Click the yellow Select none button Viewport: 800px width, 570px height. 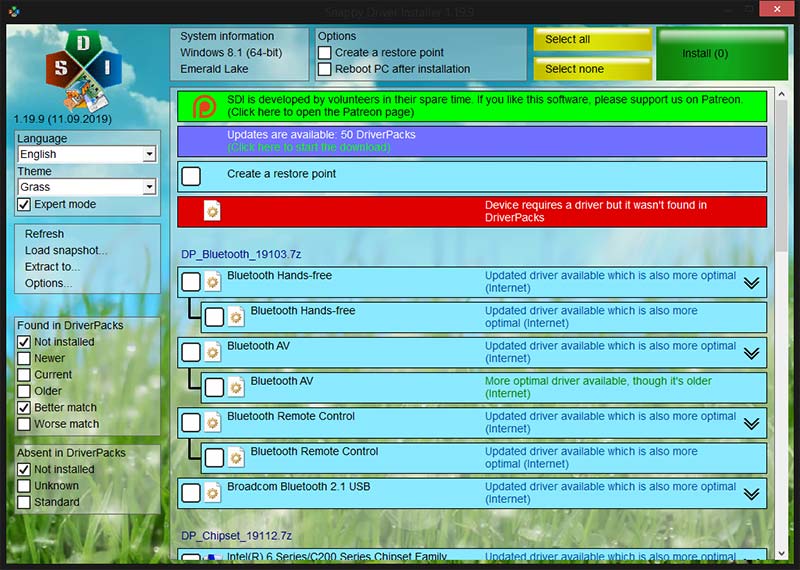[x=593, y=69]
